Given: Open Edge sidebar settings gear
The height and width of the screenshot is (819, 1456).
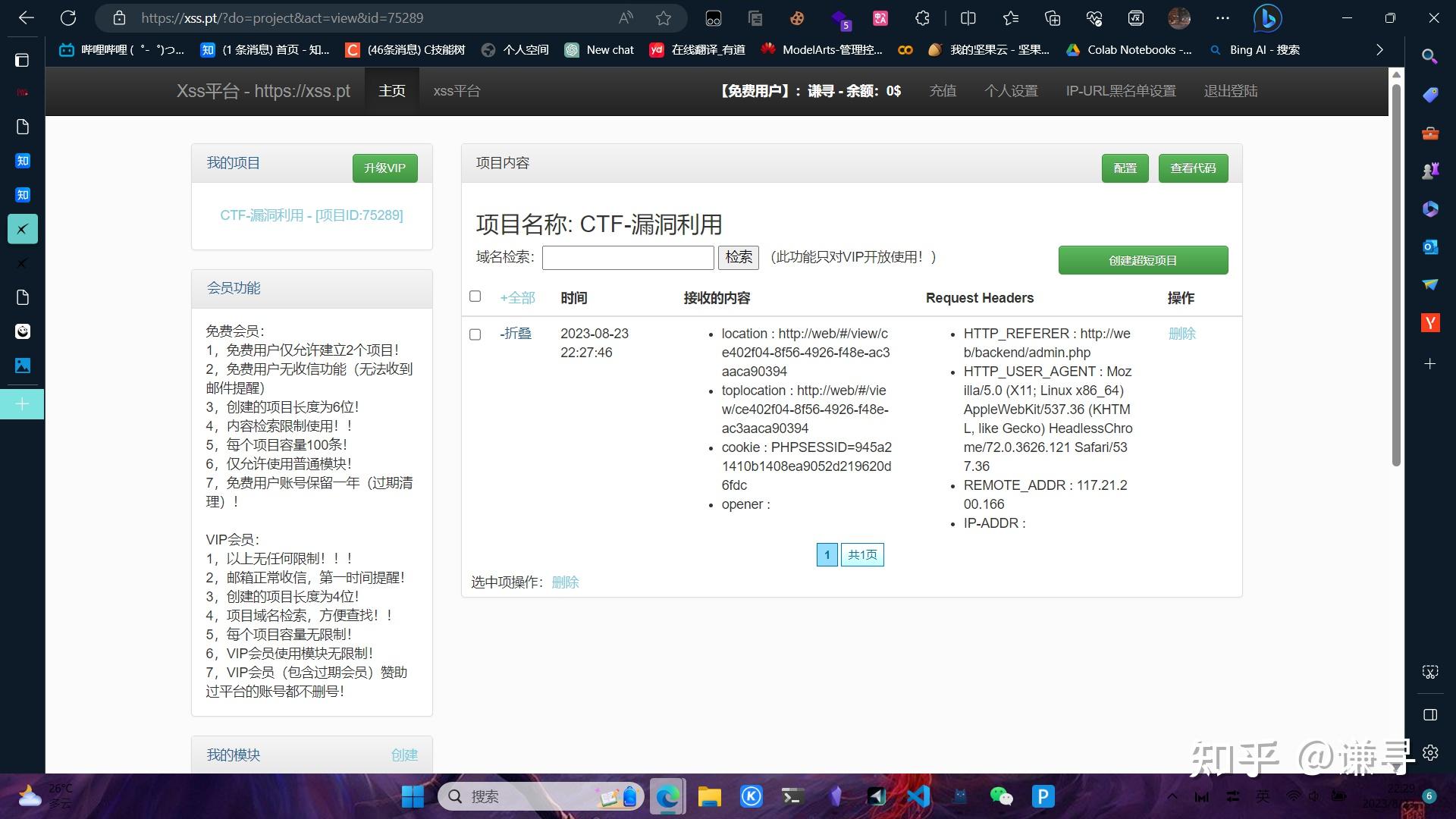Looking at the screenshot, I should [1430, 753].
